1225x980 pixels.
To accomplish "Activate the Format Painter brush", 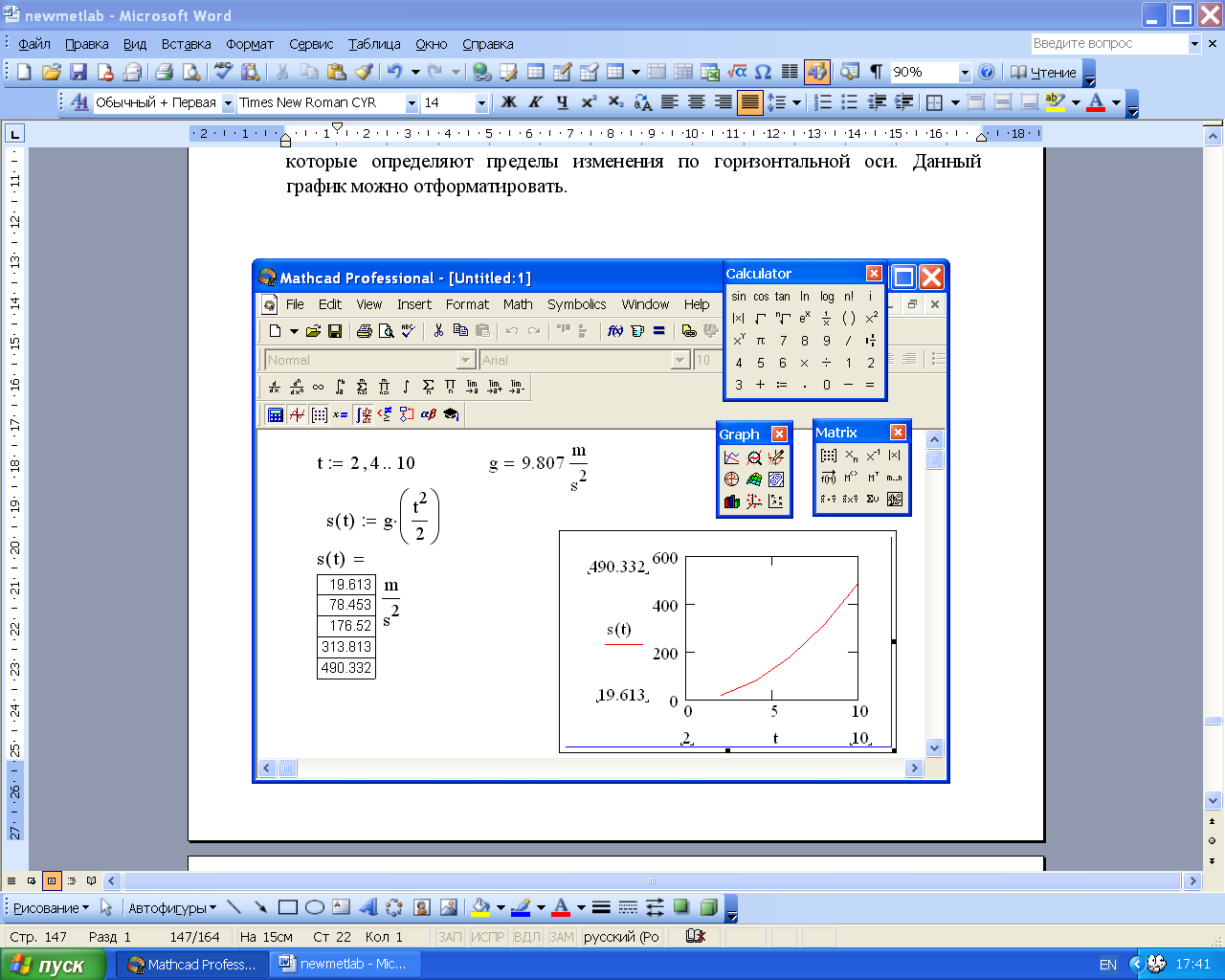I will (x=363, y=72).
